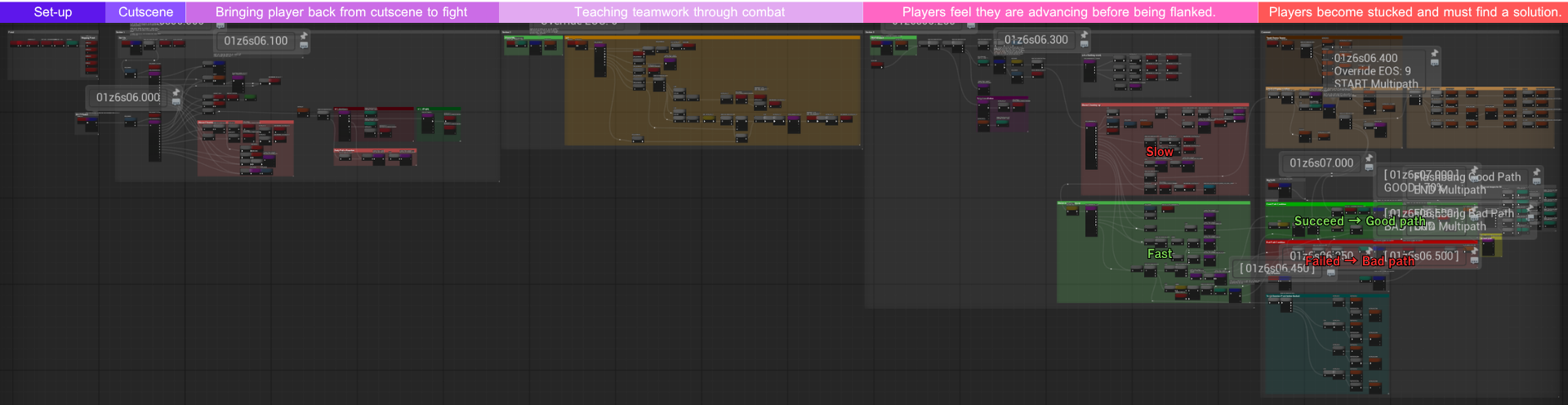
Task: Click the [01z6s06.450] comment text
Action: coord(1277,268)
